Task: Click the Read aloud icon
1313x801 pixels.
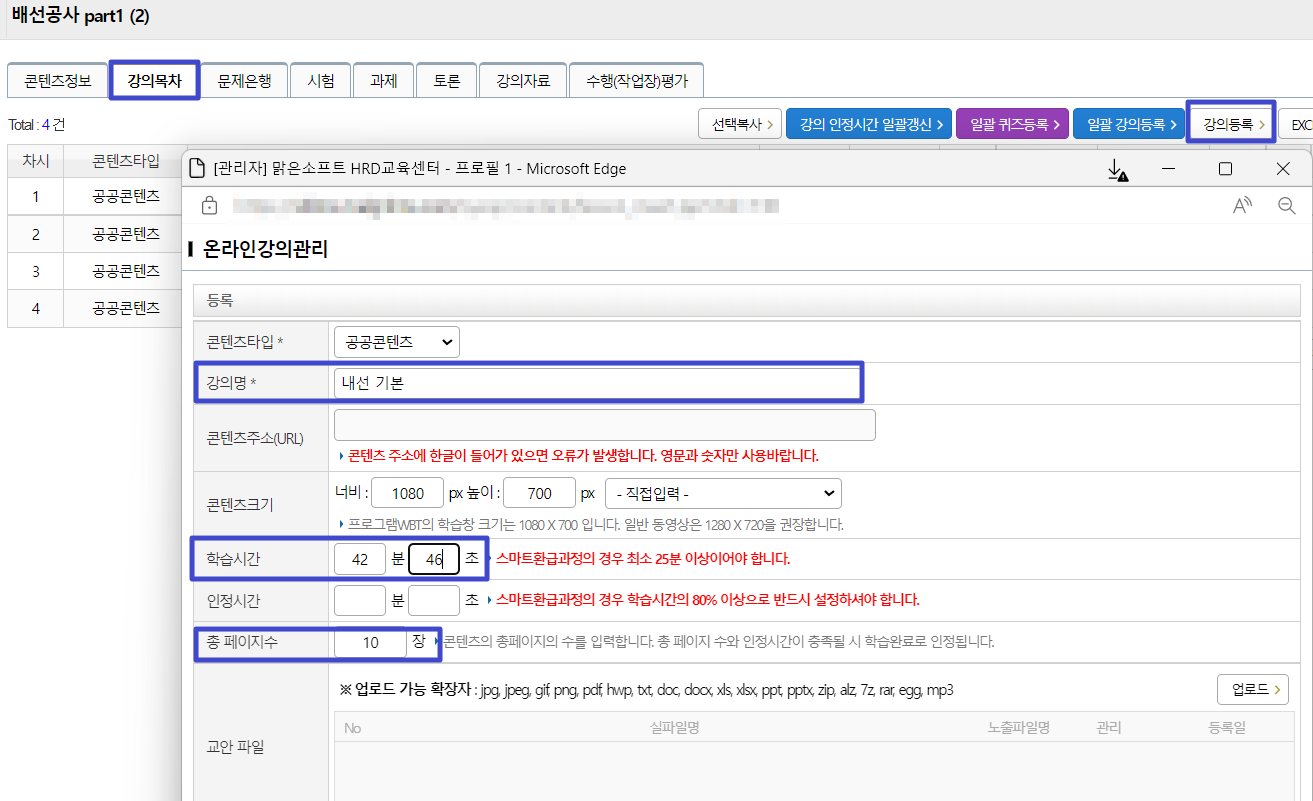Action: point(1242,206)
